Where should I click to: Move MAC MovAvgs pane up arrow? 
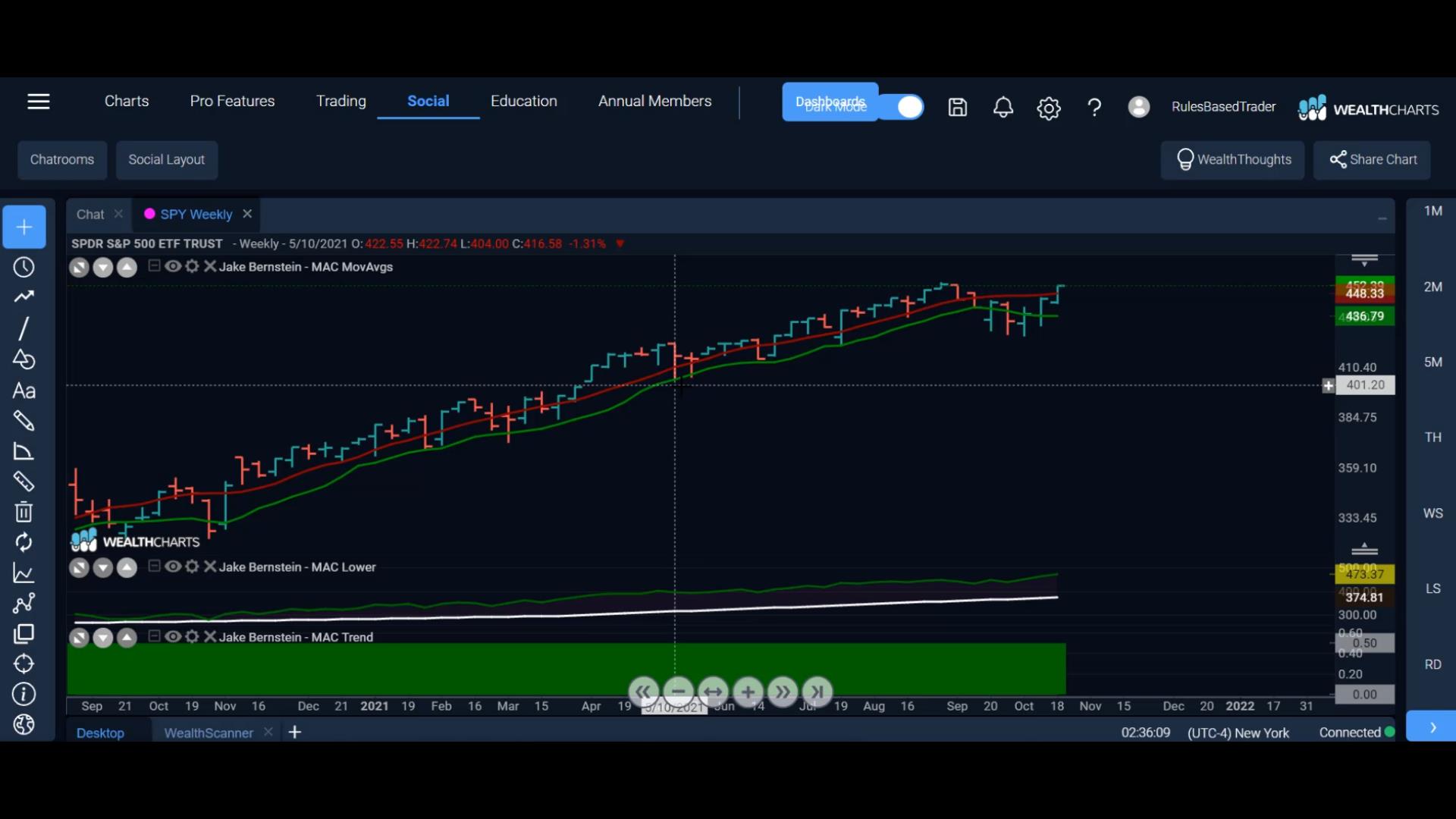tap(127, 268)
